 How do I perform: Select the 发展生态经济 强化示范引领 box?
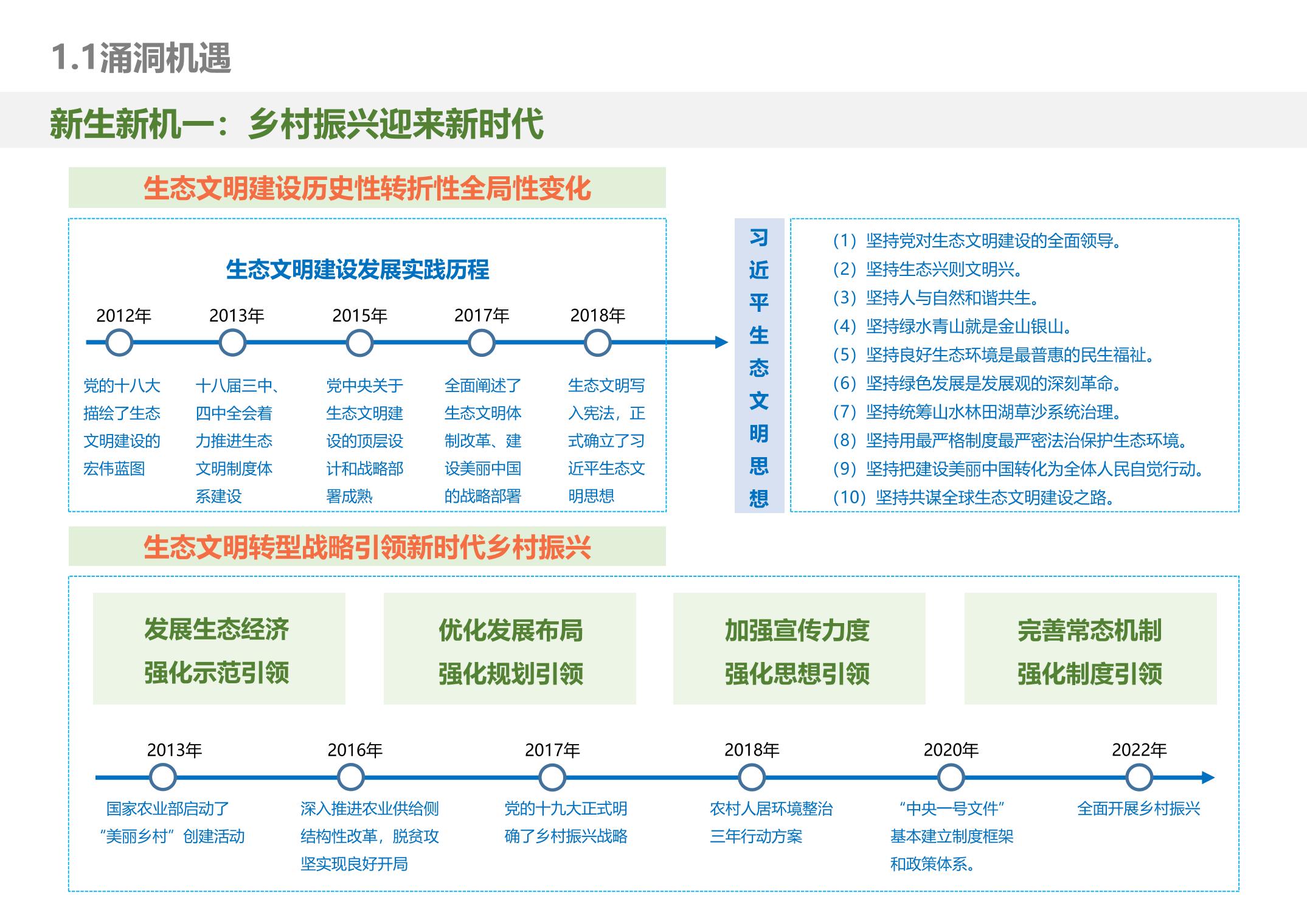(219, 649)
